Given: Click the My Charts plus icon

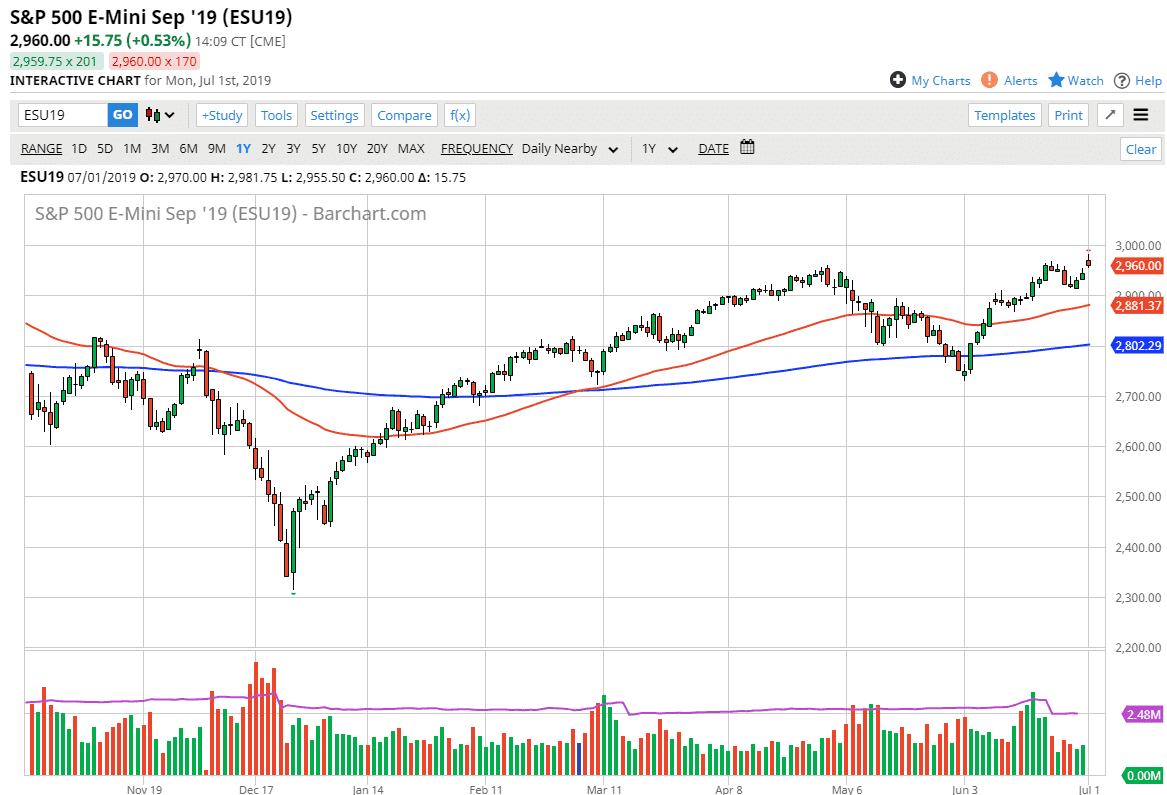Looking at the screenshot, I should [899, 80].
